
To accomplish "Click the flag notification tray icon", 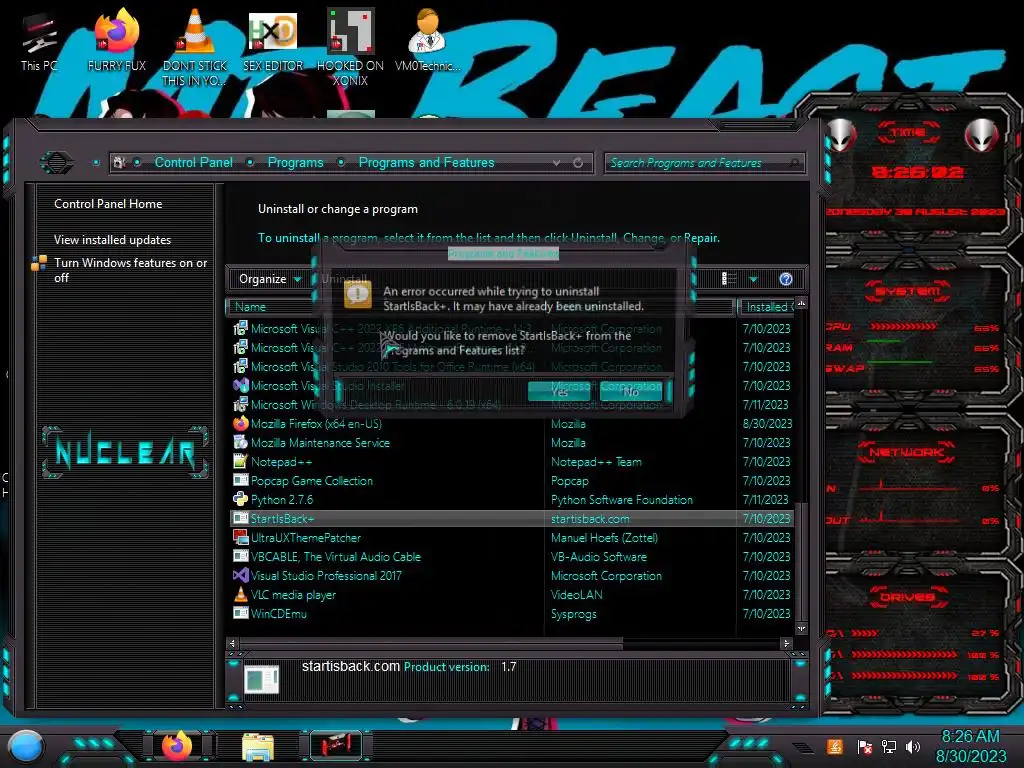I will [864, 746].
